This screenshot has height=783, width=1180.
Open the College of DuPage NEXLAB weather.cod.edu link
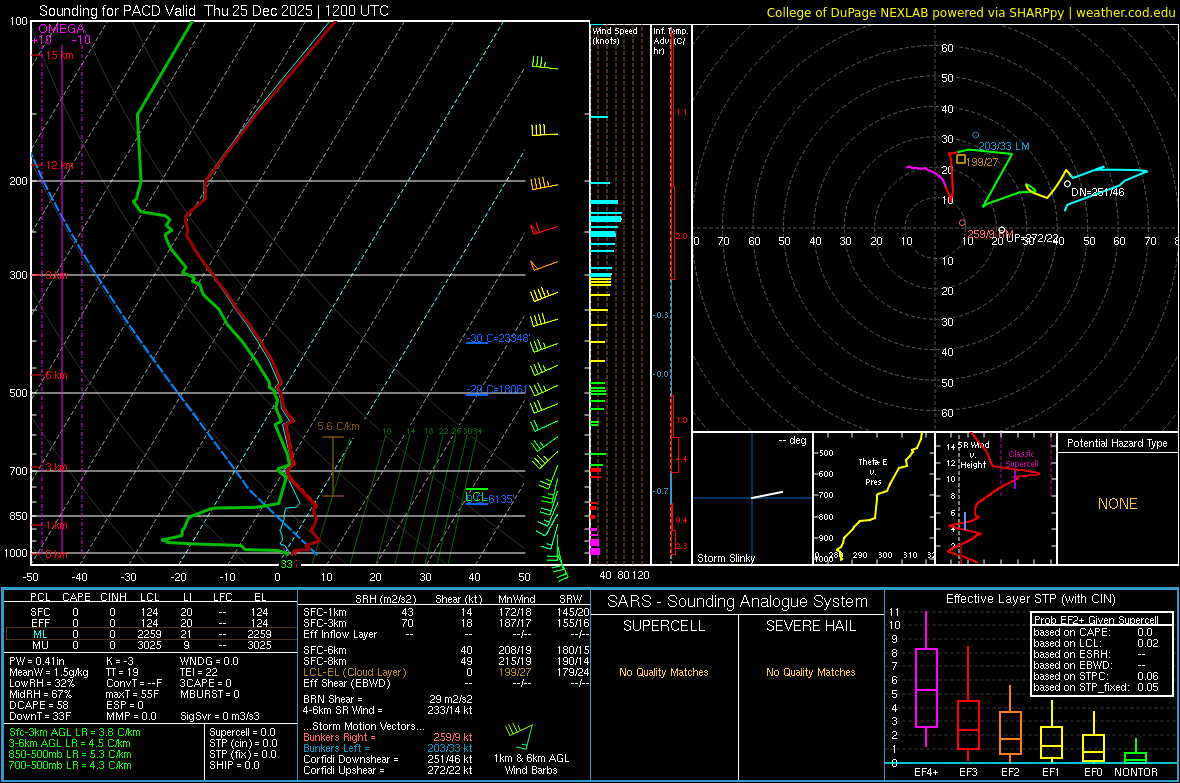(x=970, y=12)
